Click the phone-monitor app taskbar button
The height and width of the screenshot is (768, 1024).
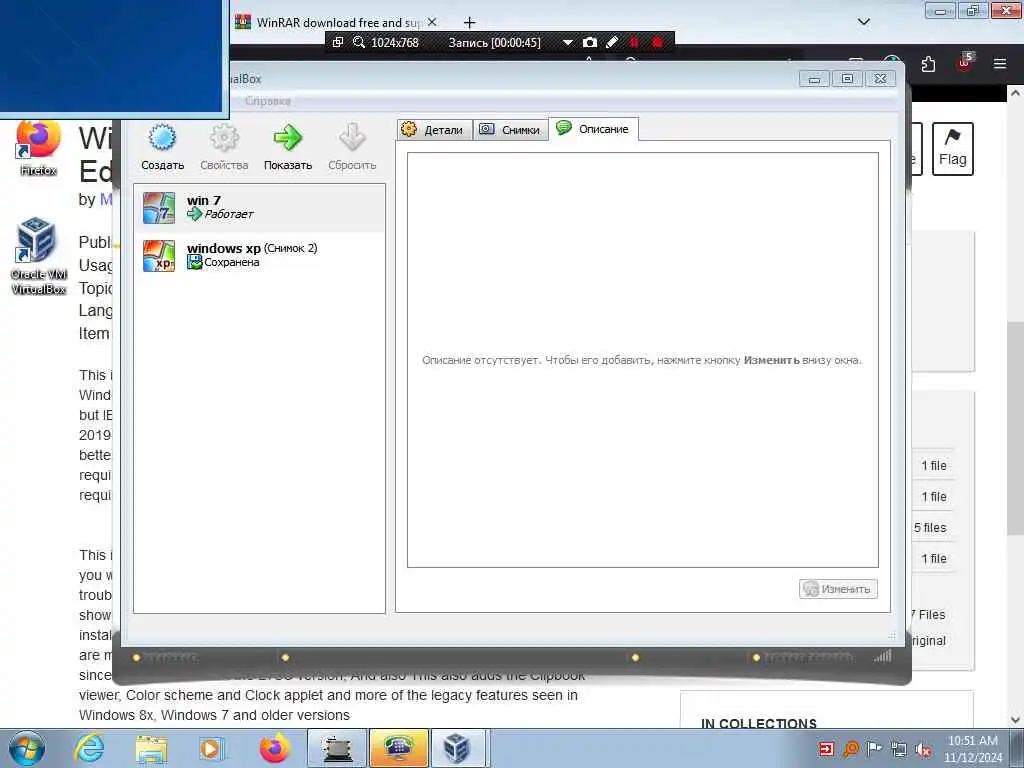point(399,748)
